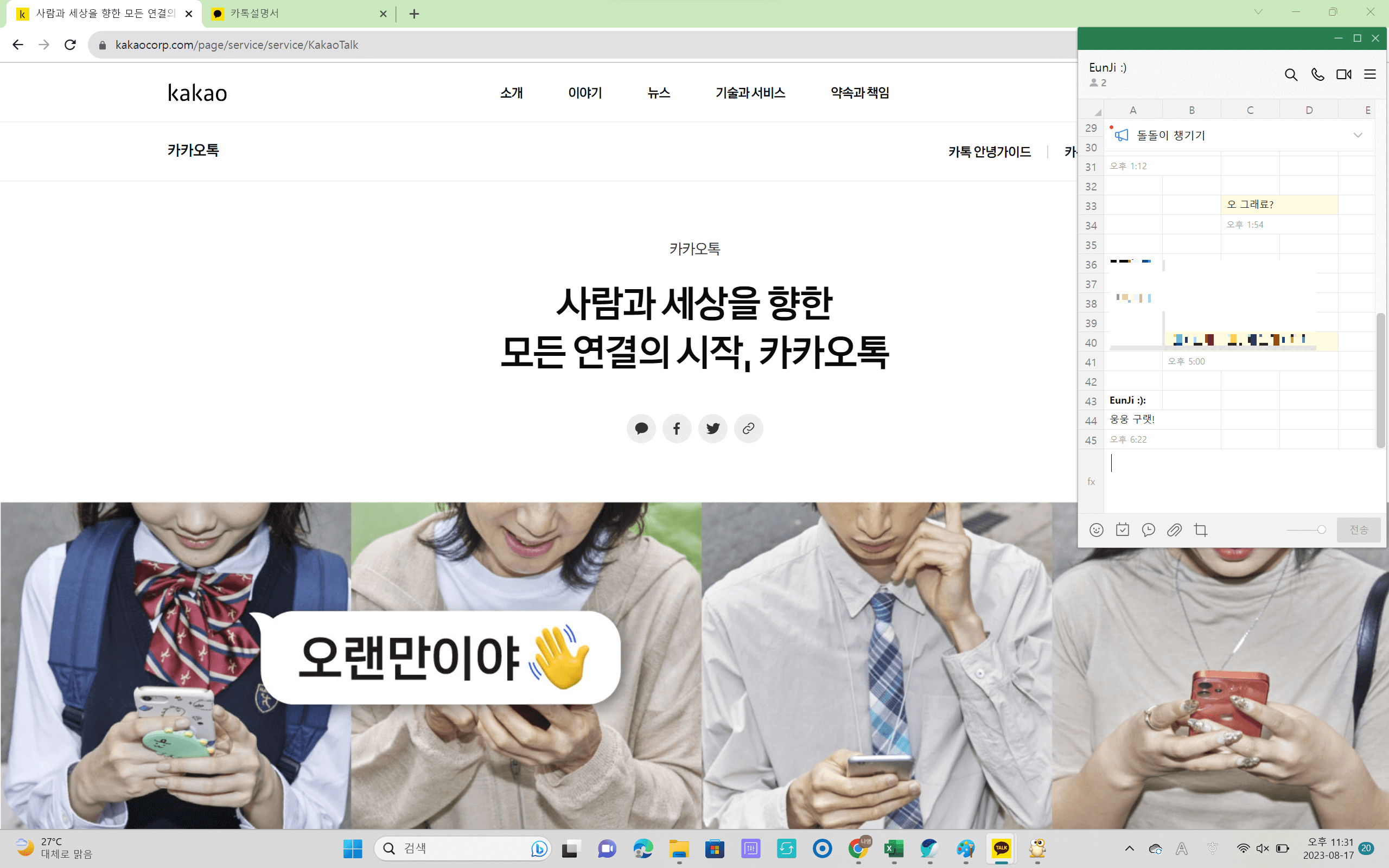
Task: Open Excel from the taskbar
Action: click(894, 848)
